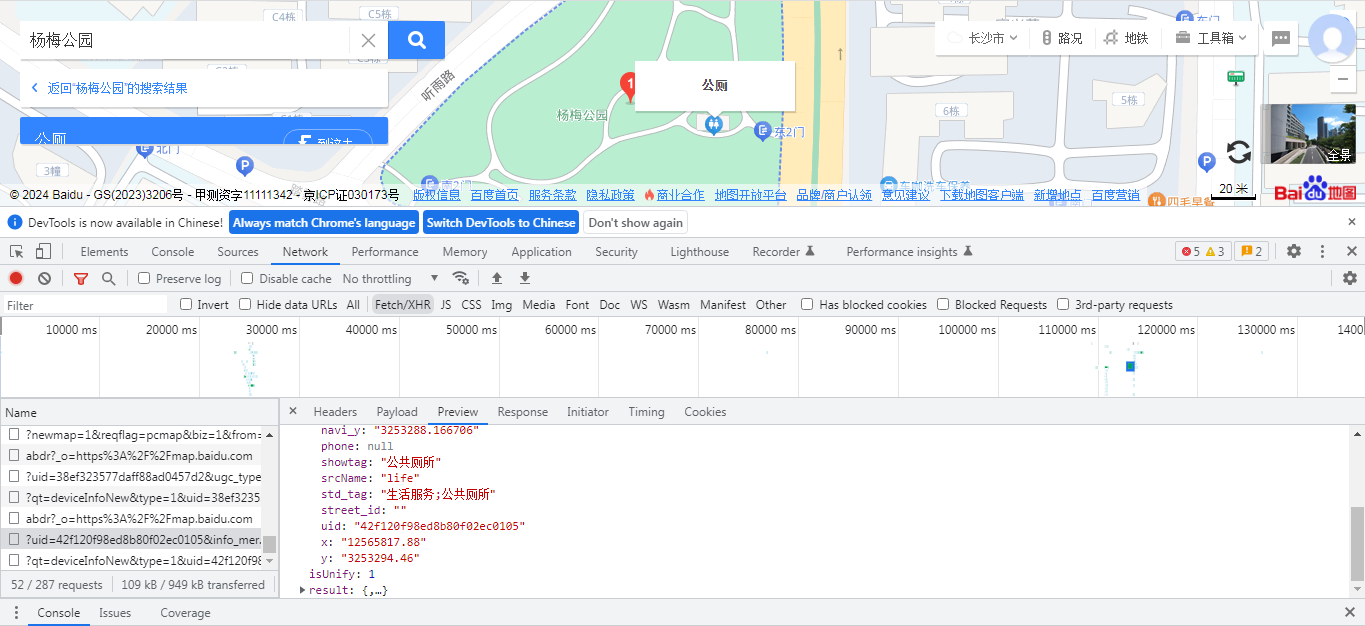Filter requests by the JS type
Screen dimensions: 1365x626
pos(446,305)
